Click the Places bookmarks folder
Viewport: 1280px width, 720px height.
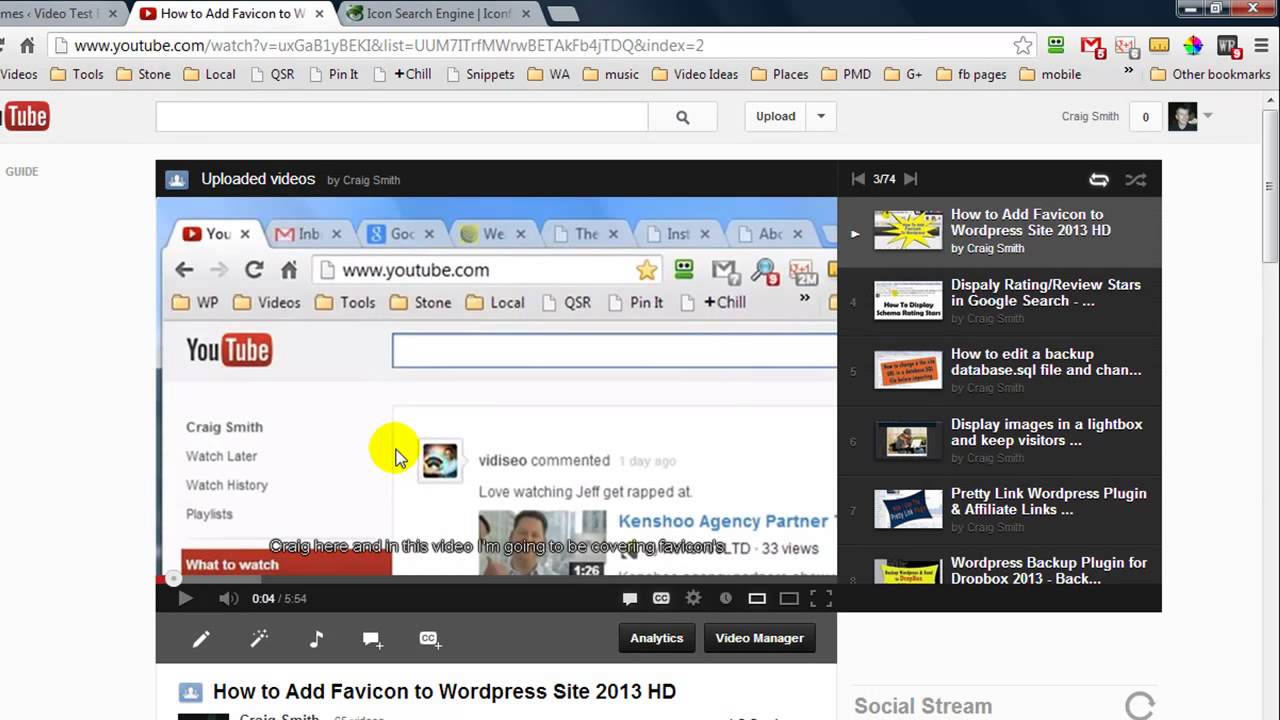tap(779, 74)
